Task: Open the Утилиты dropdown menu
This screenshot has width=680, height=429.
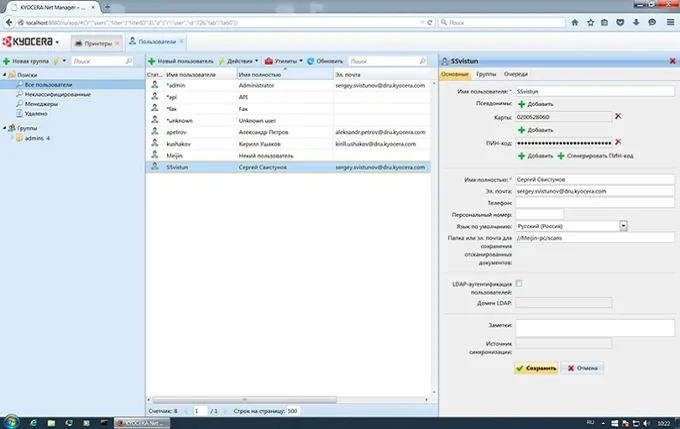Action: point(284,61)
